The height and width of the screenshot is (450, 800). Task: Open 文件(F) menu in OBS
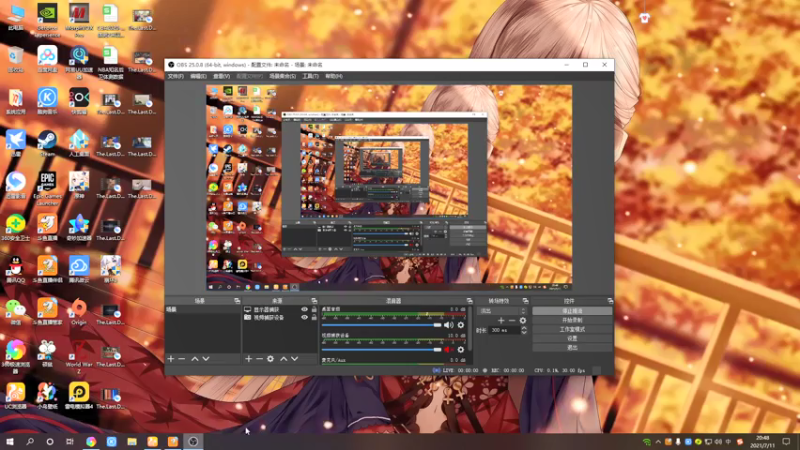pos(176,76)
